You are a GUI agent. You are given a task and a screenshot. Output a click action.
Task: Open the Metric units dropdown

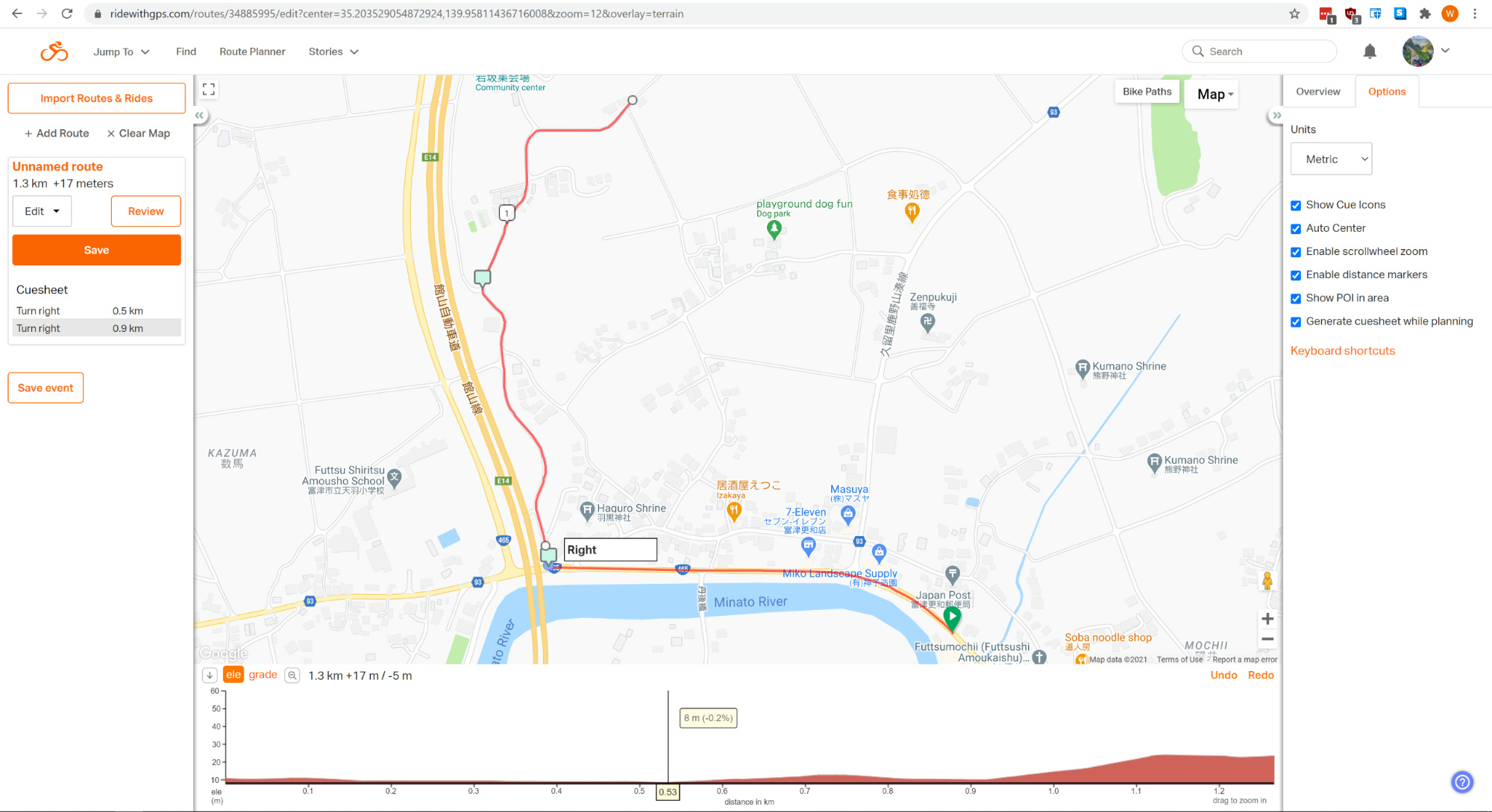[x=1331, y=159]
